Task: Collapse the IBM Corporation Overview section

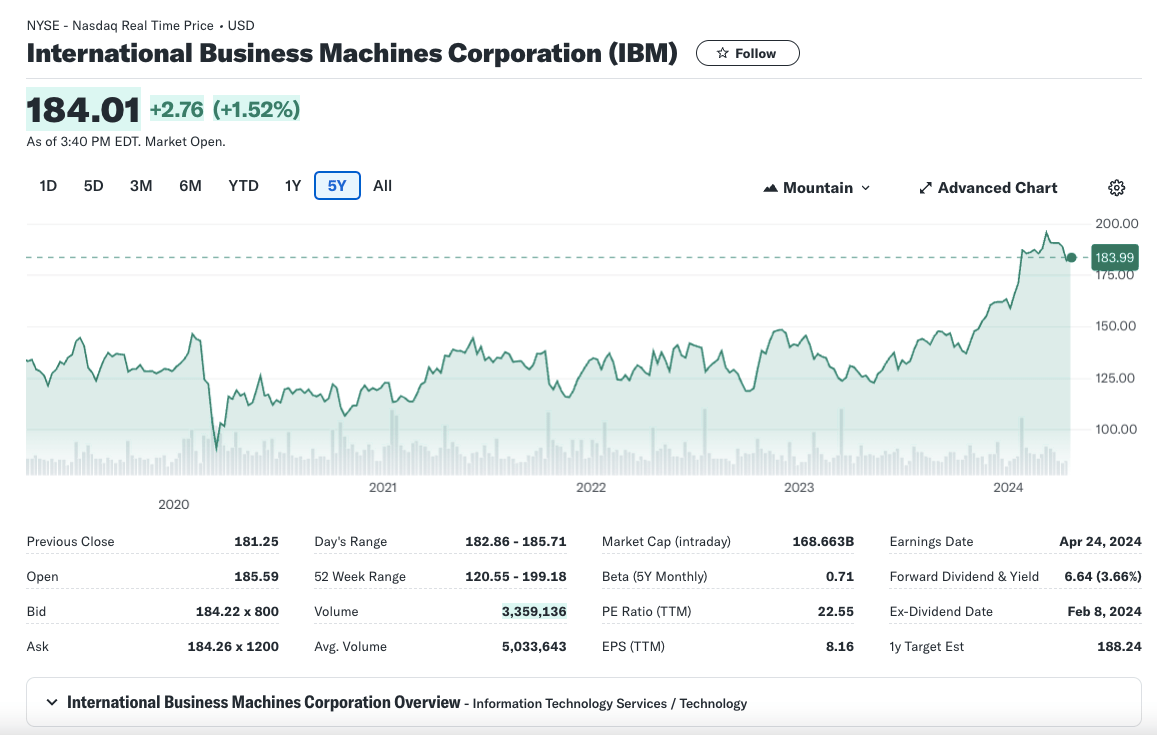Action: point(52,702)
